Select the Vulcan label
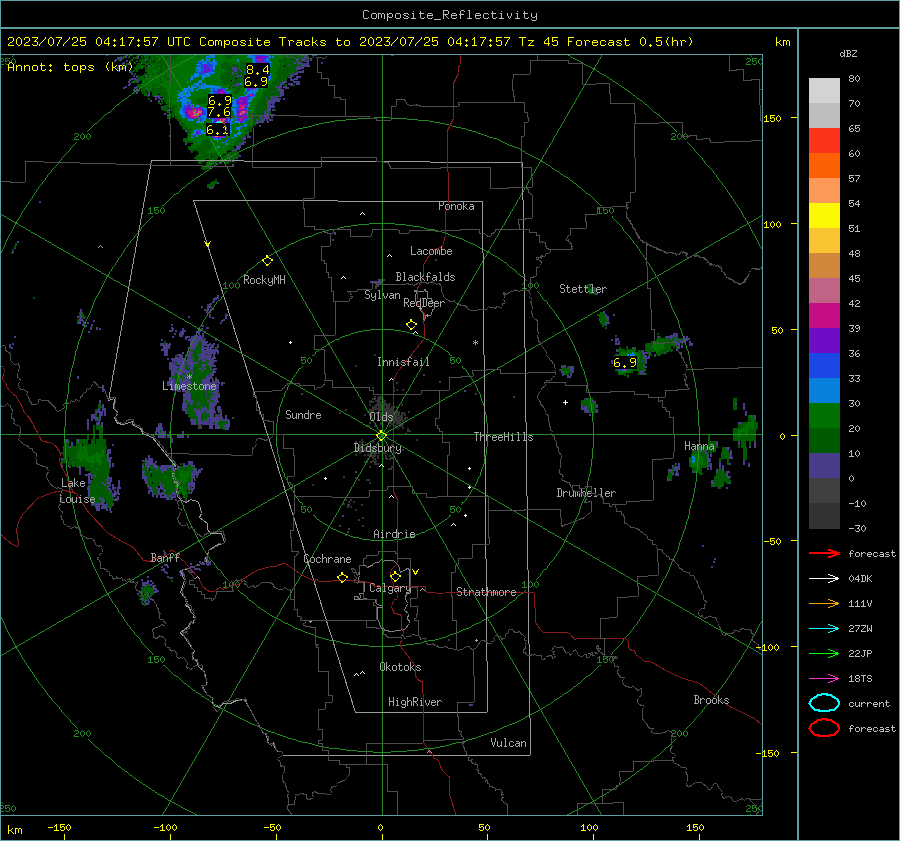The width and height of the screenshot is (900, 841). (x=509, y=743)
